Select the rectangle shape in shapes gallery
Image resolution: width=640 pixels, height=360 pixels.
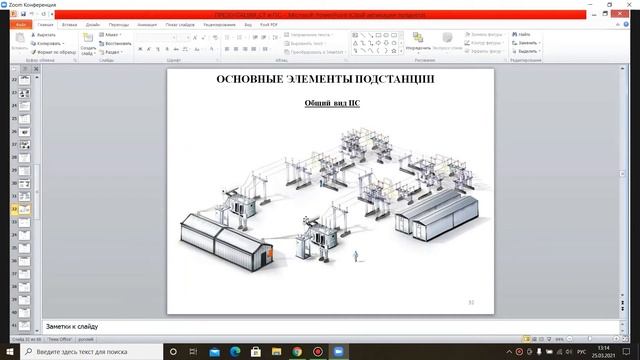point(378,35)
